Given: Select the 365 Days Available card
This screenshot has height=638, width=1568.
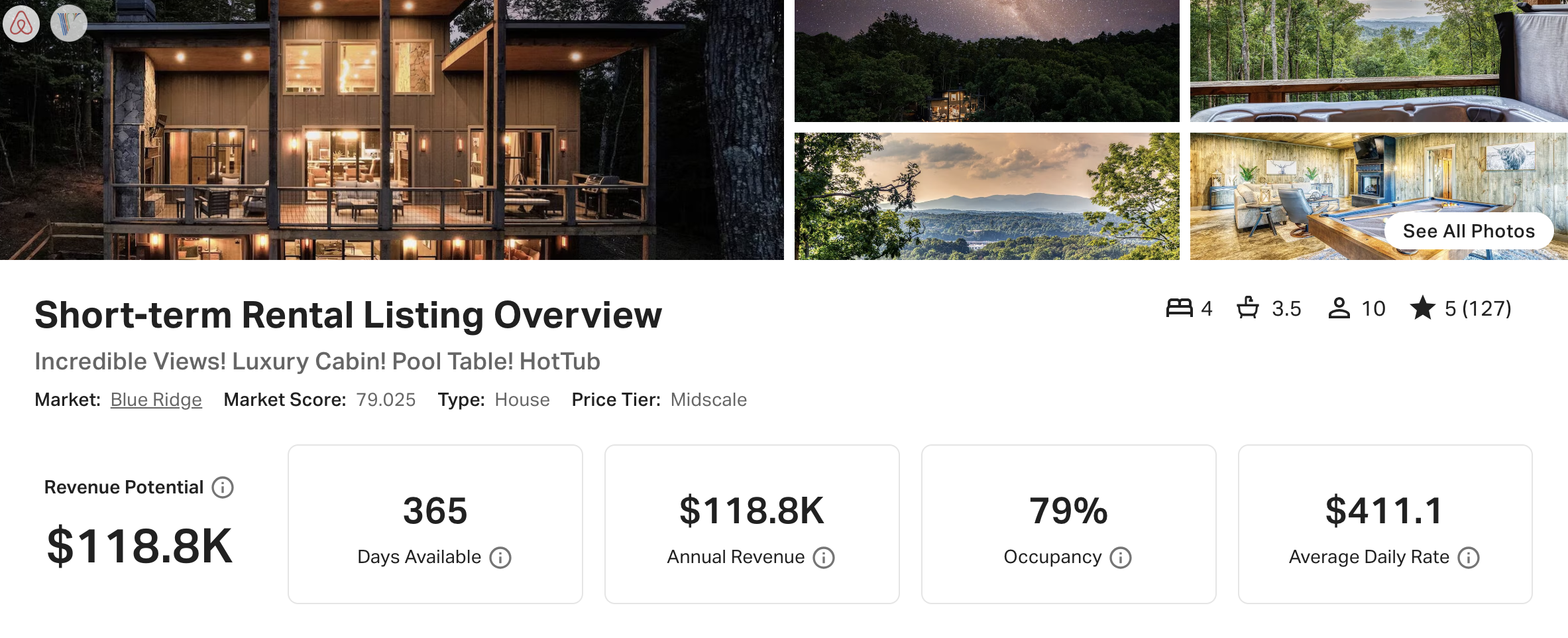Looking at the screenshot, I should coord(435,524).
